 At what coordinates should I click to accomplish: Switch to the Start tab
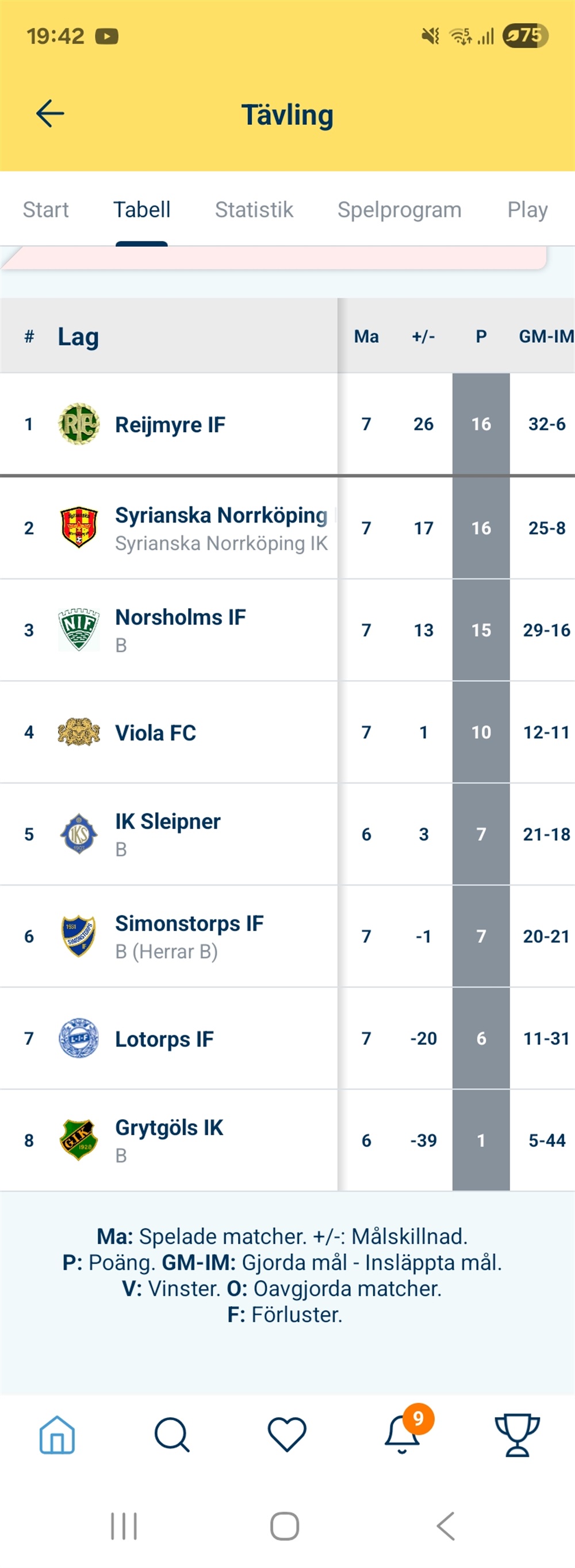(x=45, y=210)
